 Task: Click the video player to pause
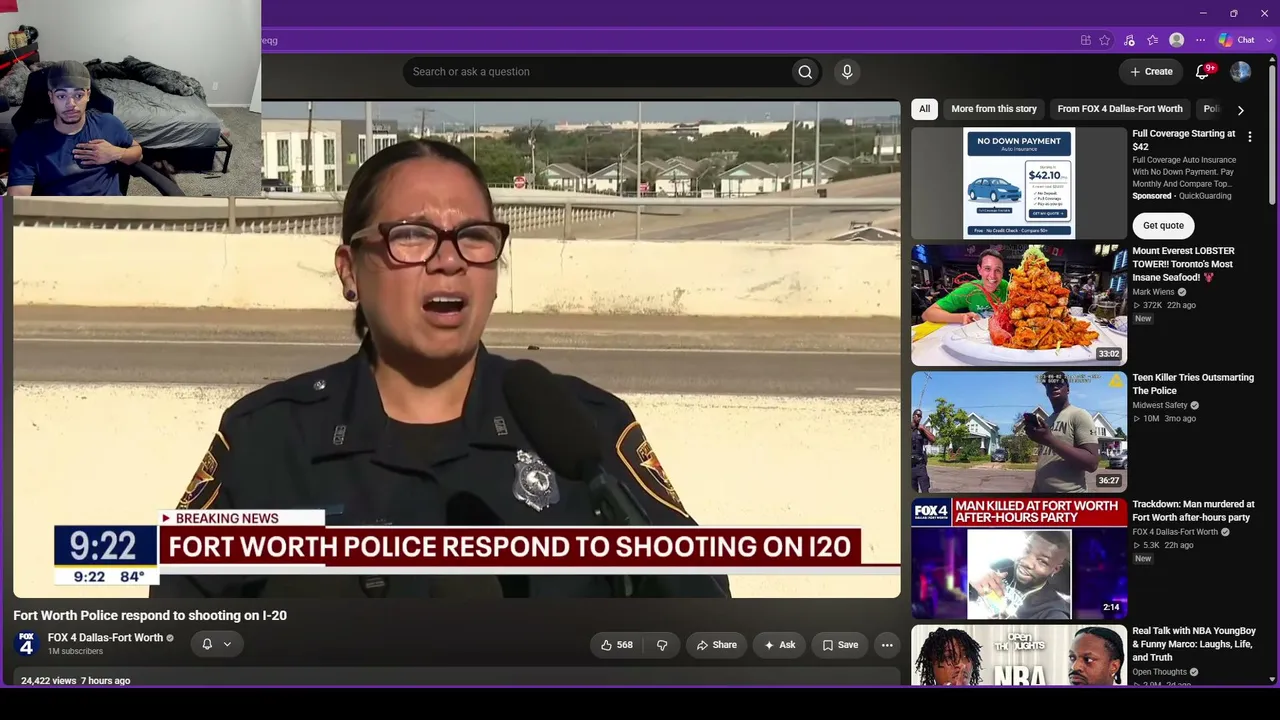coord(457,349)
